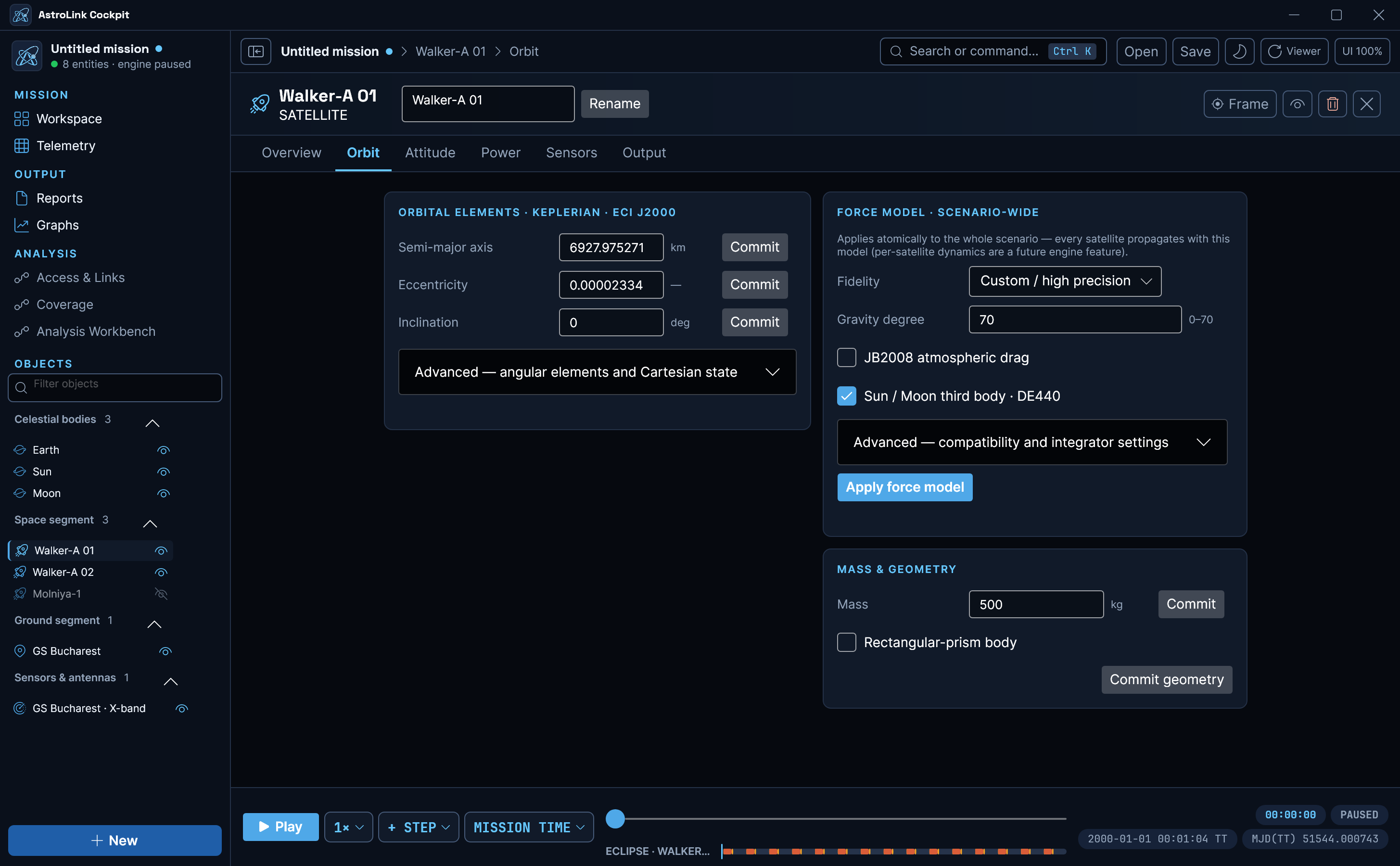Hide Sun using its eye toggle
This screenshot has width=1400, height=866.
[163, 472]
